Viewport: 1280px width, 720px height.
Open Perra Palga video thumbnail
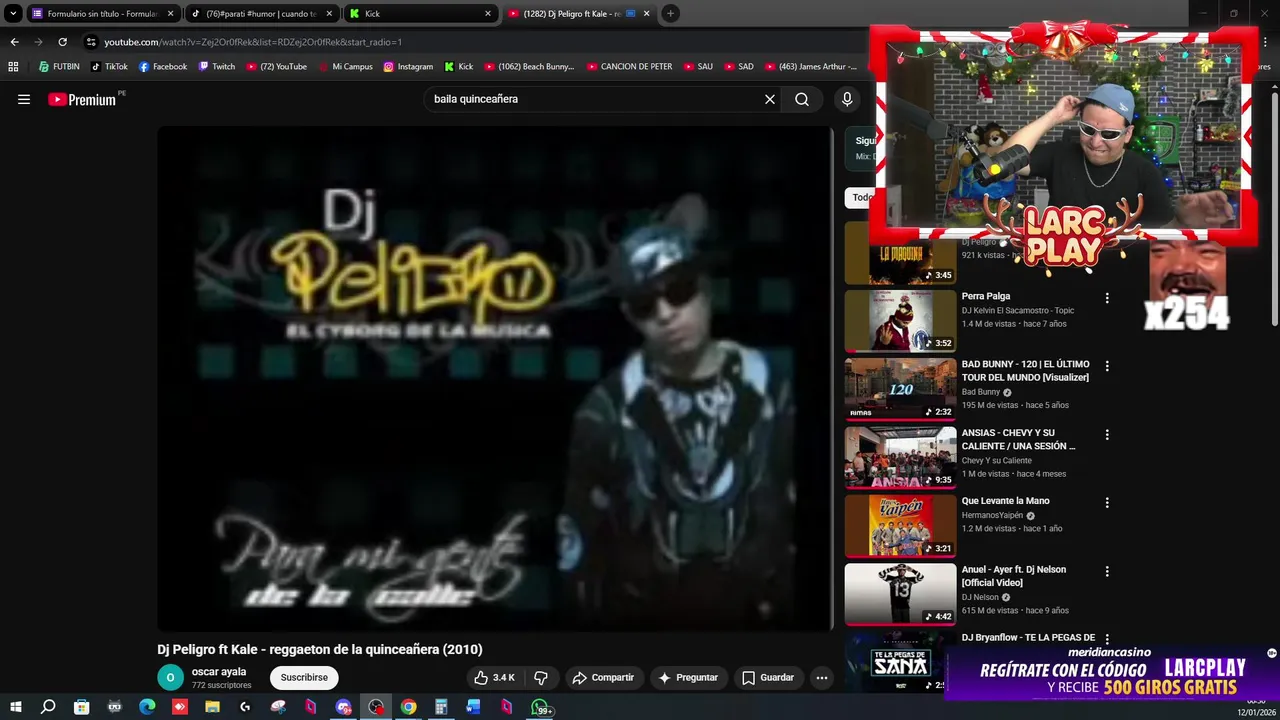pyautogui.click(x=900, y=321)
